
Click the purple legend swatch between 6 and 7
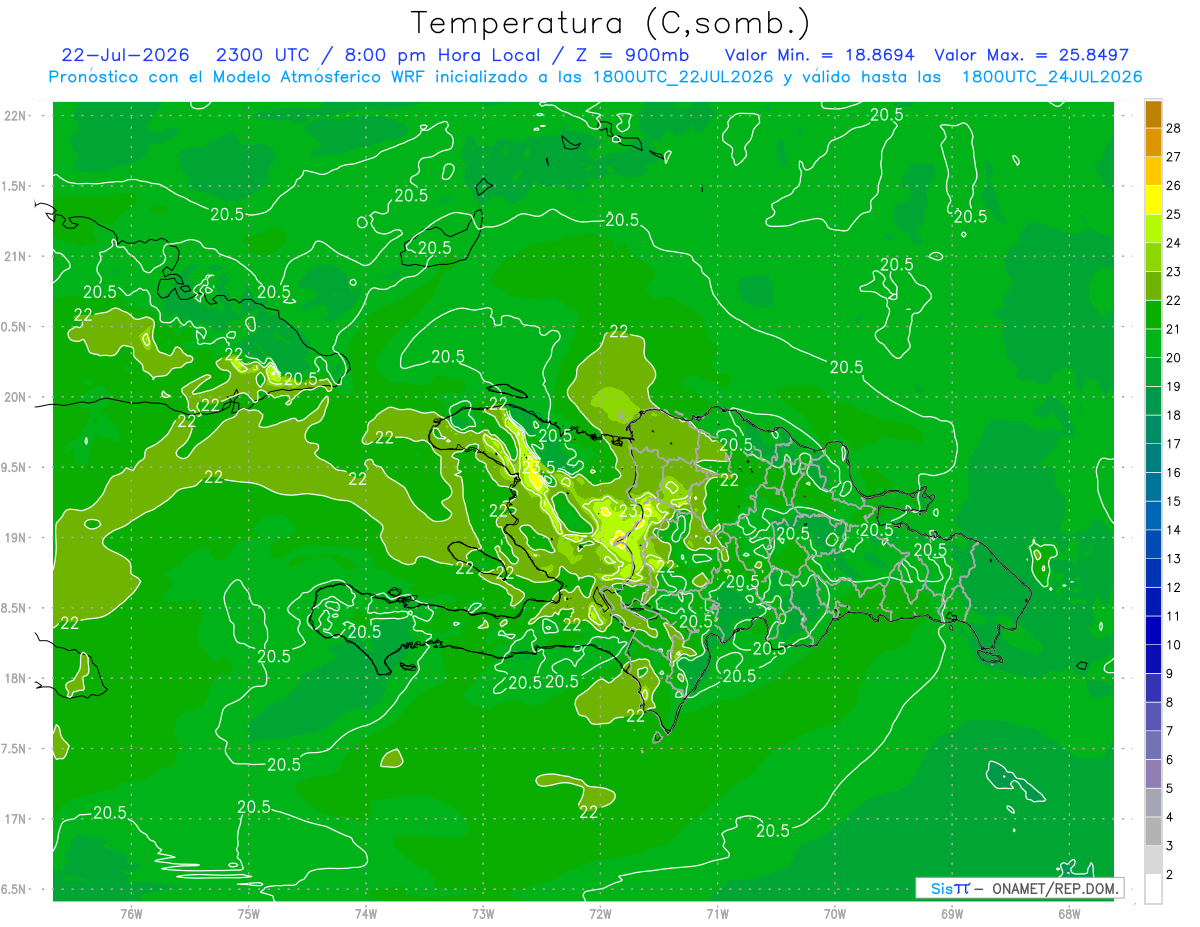point(1153,746)
